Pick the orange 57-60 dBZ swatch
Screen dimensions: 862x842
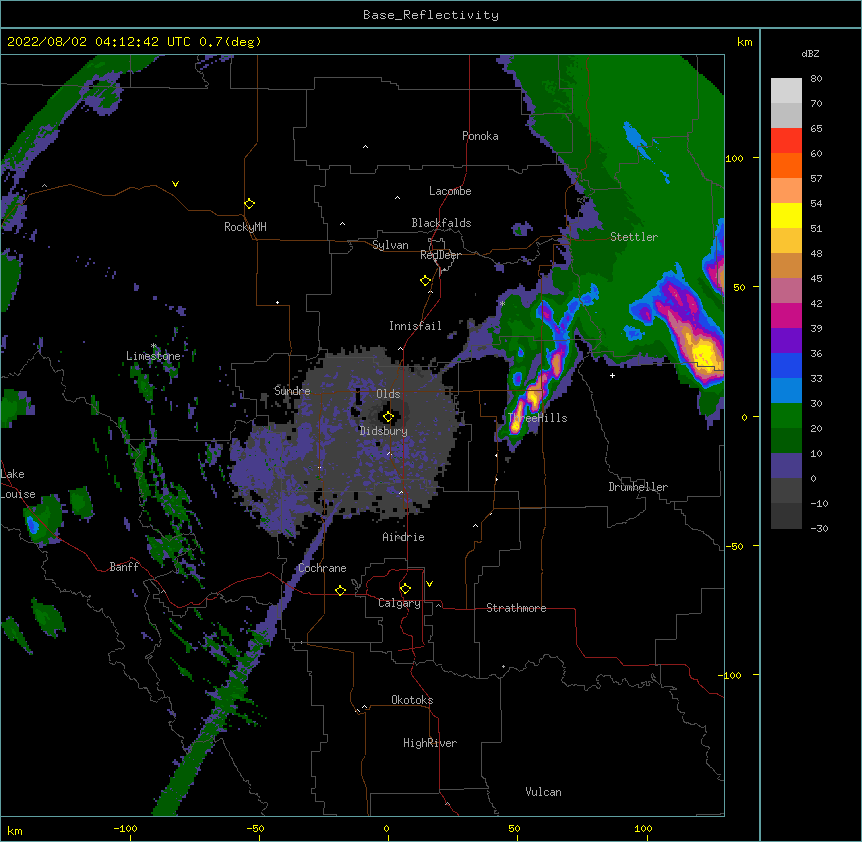786,166
